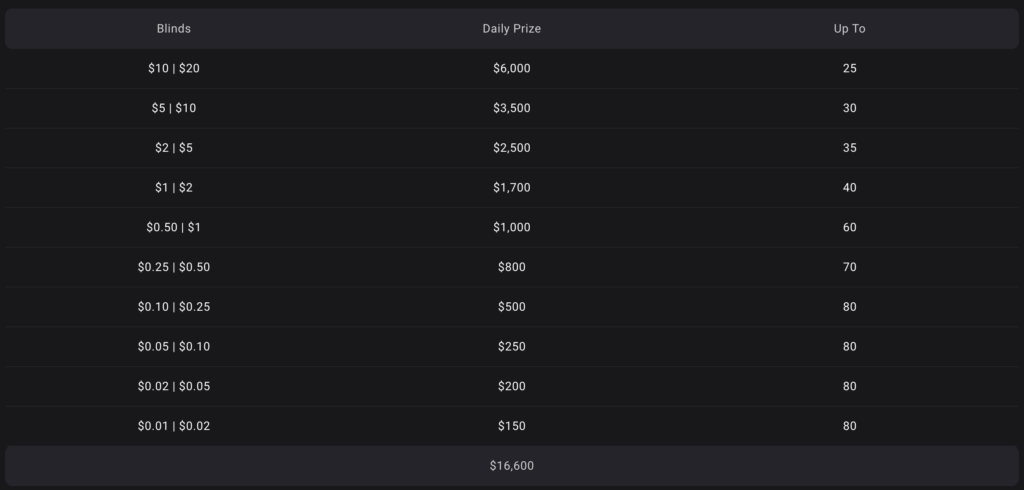Click the $250 prize amount
The image size is (1024, 490).
click(511, 346)
